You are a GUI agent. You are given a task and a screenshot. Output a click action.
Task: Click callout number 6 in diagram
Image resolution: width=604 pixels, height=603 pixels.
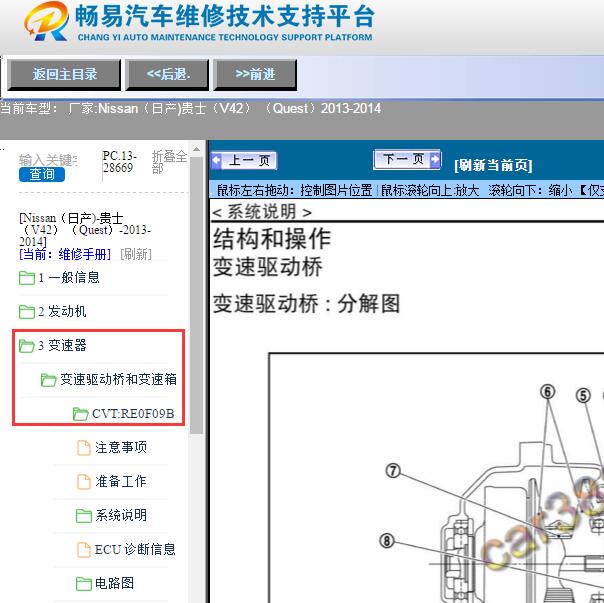(x=548, y=392)
